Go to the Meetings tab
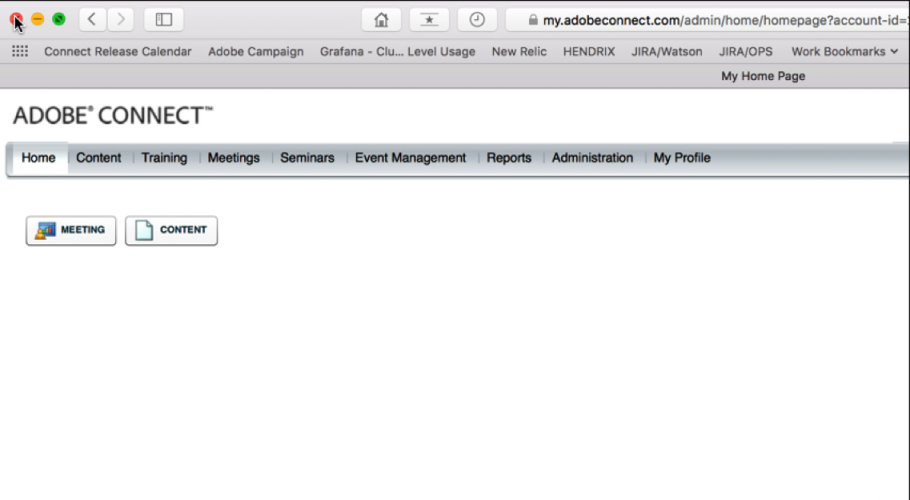 coord(234,158)
